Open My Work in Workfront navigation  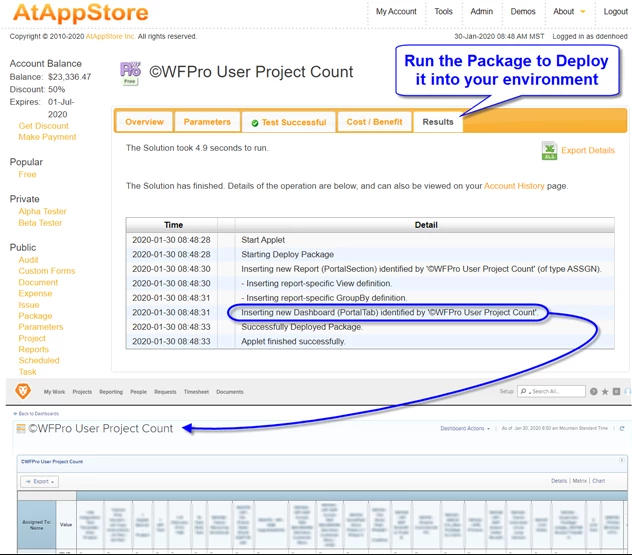click(x=54, y=392)
